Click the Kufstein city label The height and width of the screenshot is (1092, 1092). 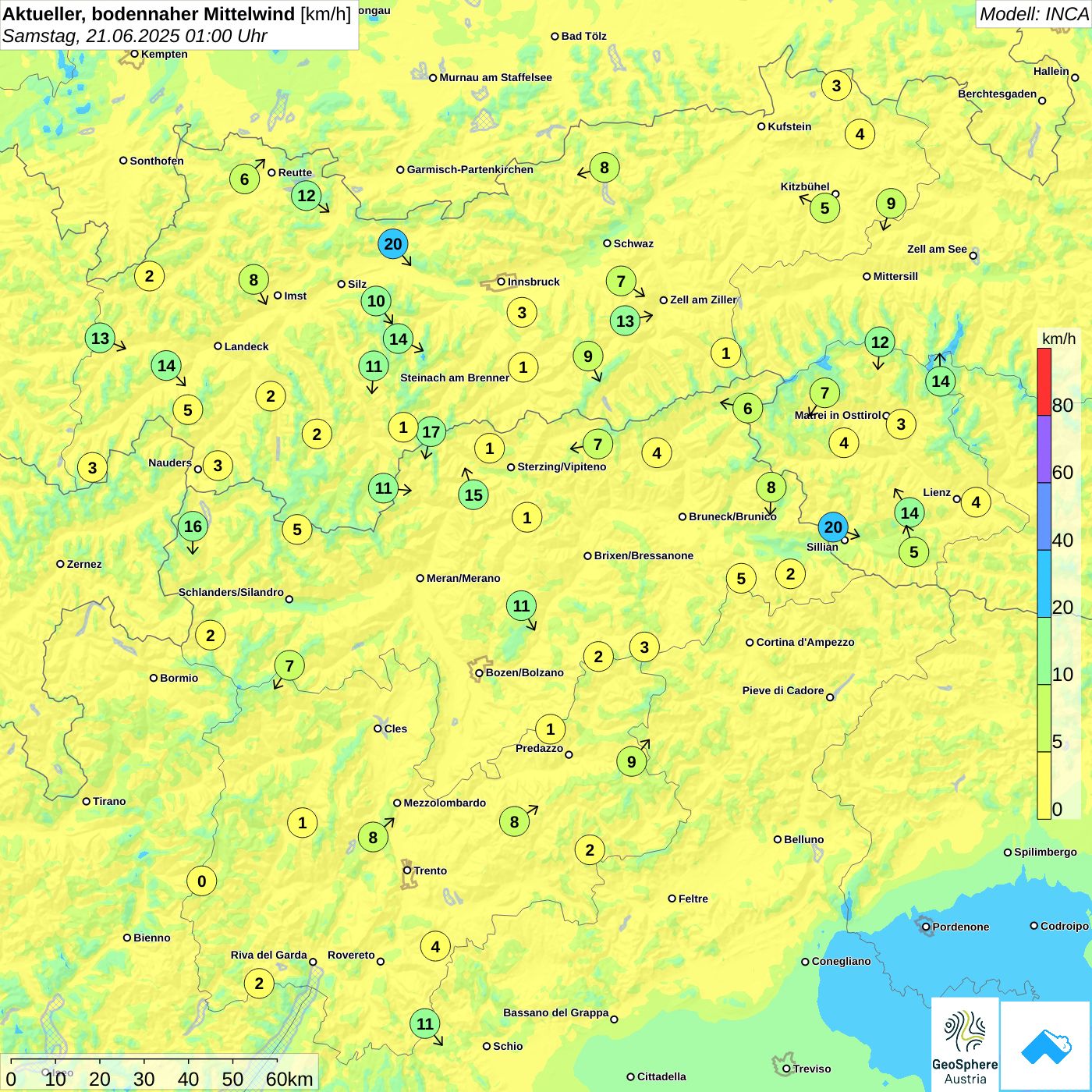click(x=789, y=126)
